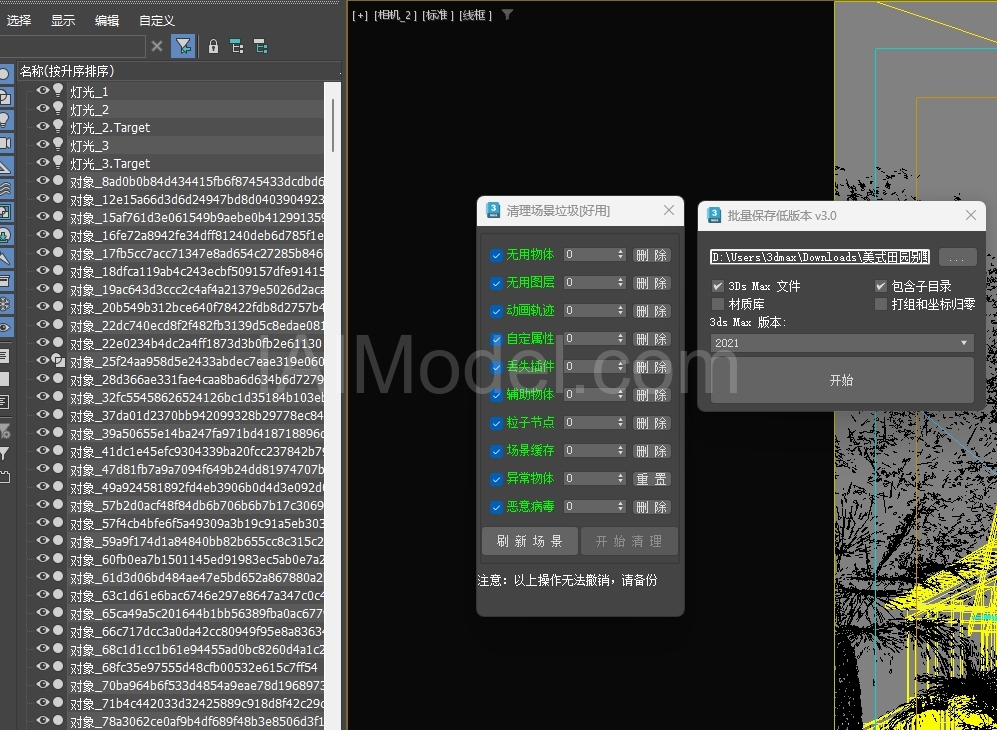Click the 刷新场景 button

(x=530, y=541)
